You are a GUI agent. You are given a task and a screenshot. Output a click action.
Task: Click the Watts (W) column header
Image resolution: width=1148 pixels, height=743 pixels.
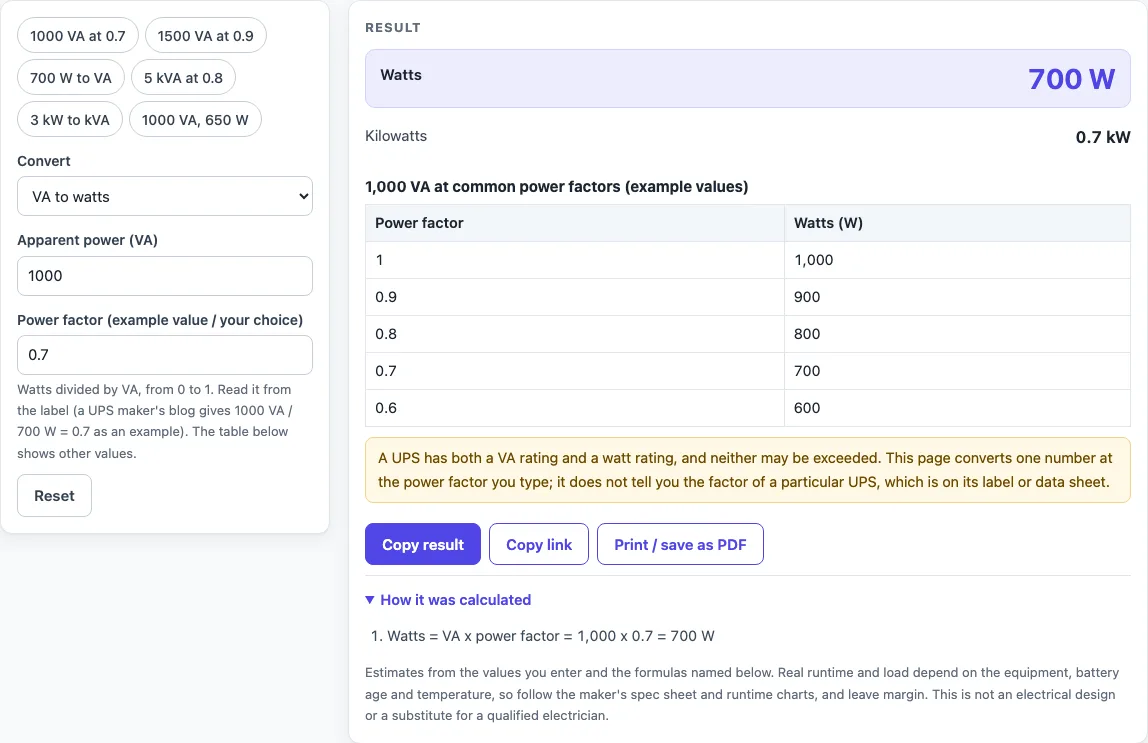[x=958, y=223]
